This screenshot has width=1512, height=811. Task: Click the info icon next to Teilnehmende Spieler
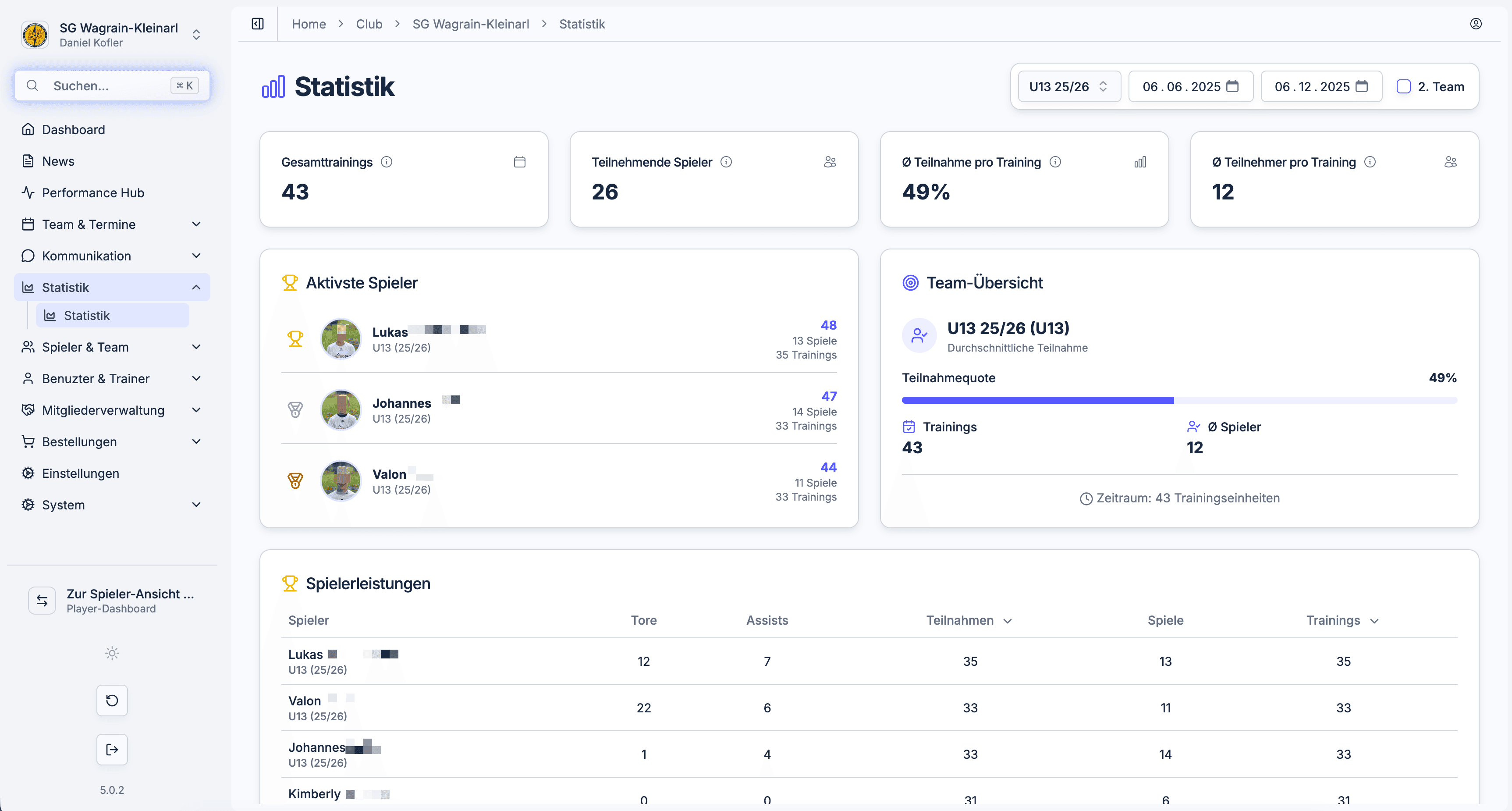[x=726, y=162]
